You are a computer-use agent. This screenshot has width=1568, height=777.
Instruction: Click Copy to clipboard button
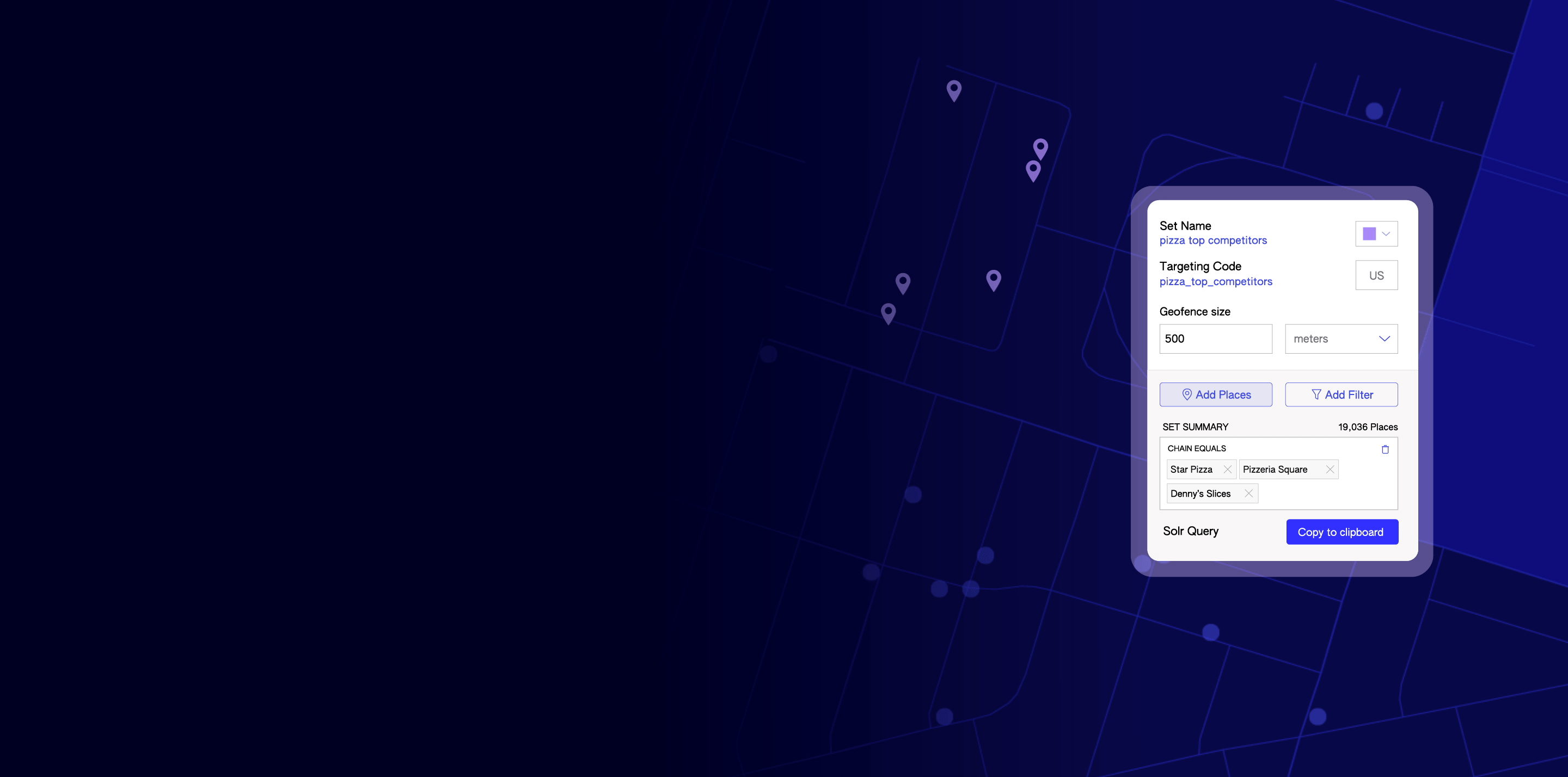click(1341, 531)
